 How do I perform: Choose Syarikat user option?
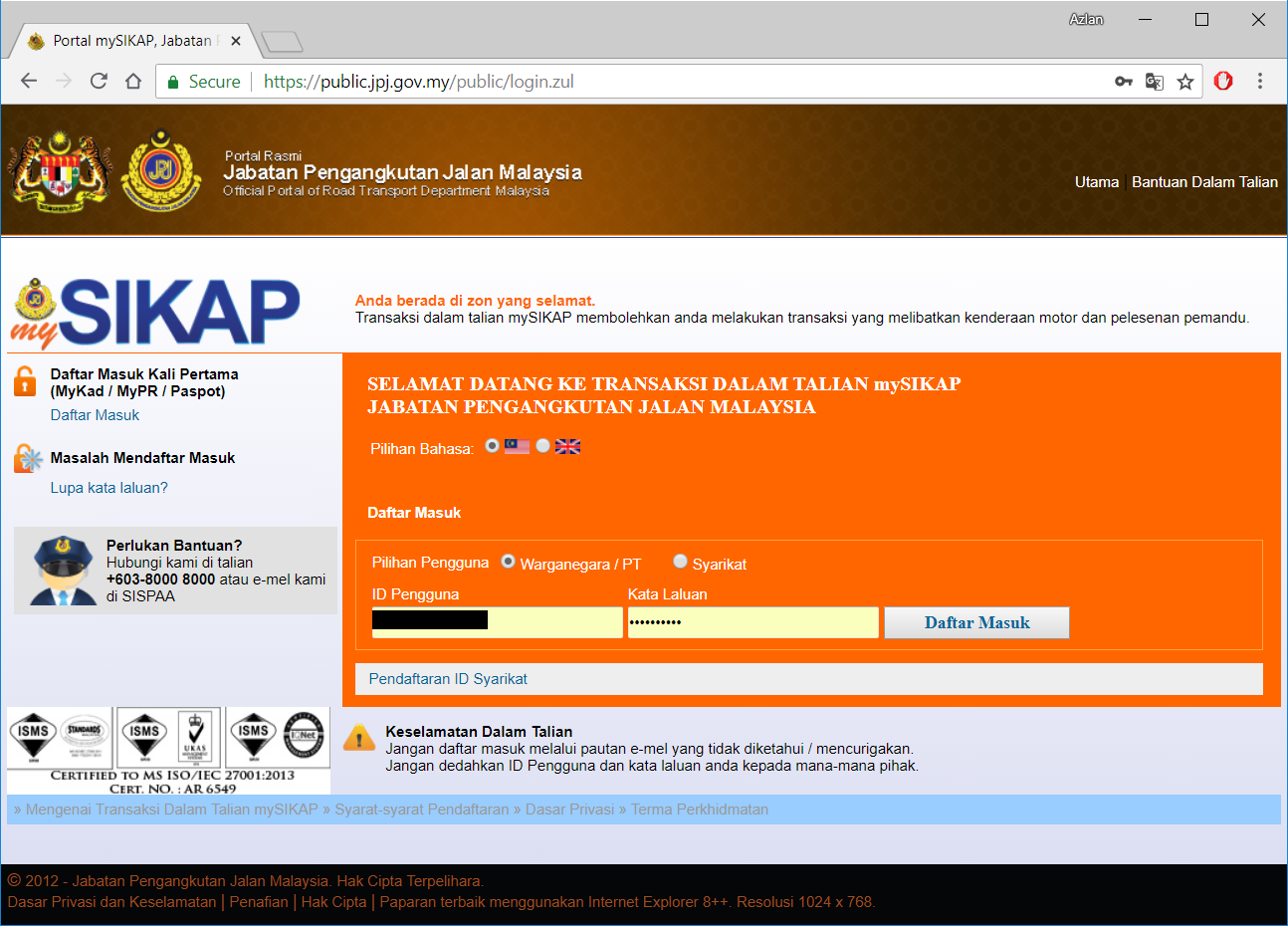(680, 562)
